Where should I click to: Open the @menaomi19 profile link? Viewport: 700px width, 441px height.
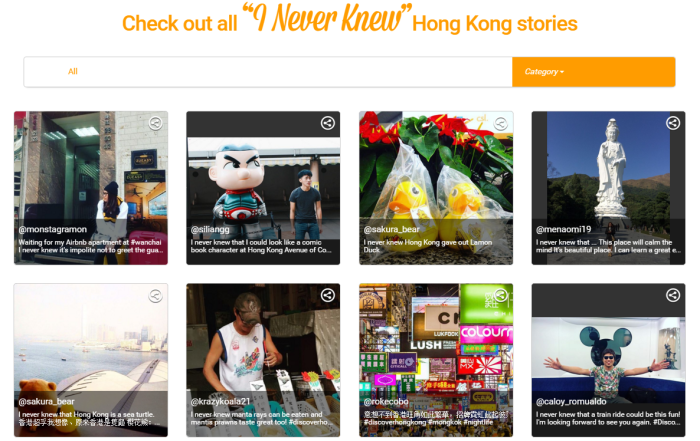[x=563, y=229]
